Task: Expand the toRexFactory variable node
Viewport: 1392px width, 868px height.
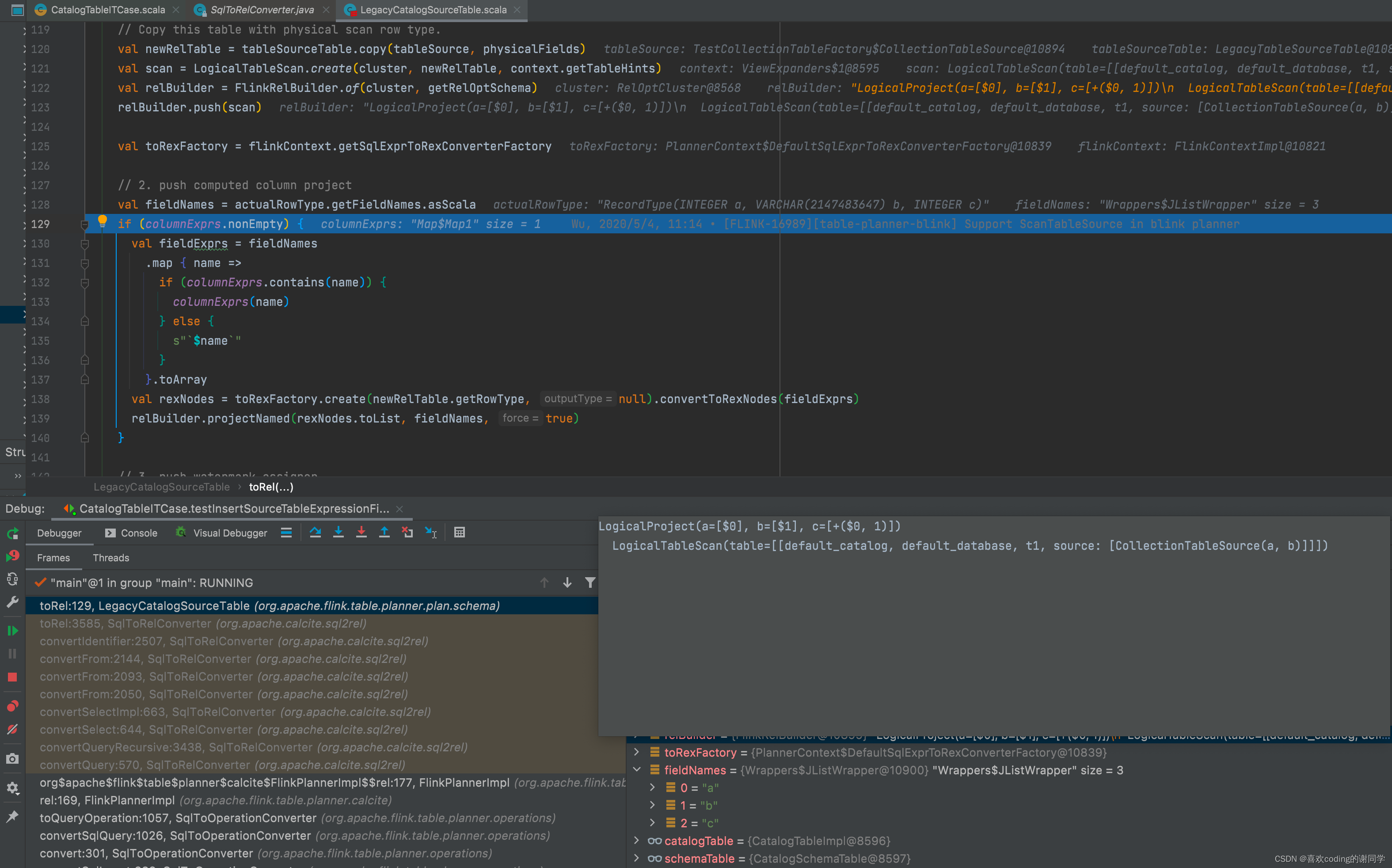Action: [636, 752]
